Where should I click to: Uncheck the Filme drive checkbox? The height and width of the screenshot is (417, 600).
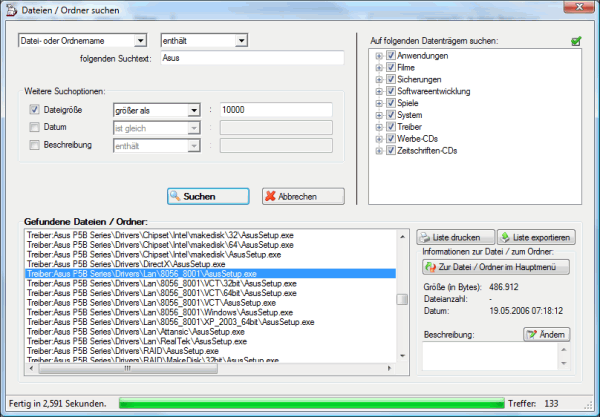(x=390, y=67)
